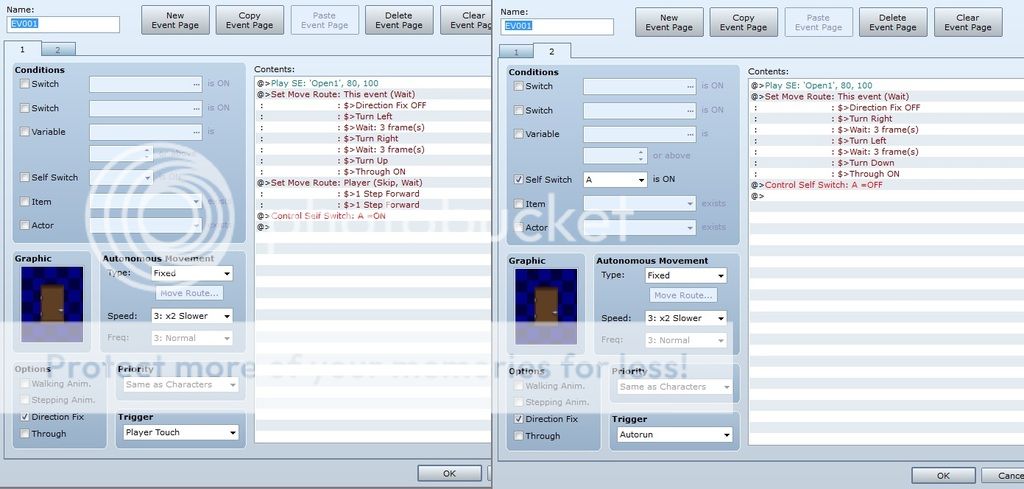
Task: Disable Direction Fix in the left window
Action: pos(25,417)
